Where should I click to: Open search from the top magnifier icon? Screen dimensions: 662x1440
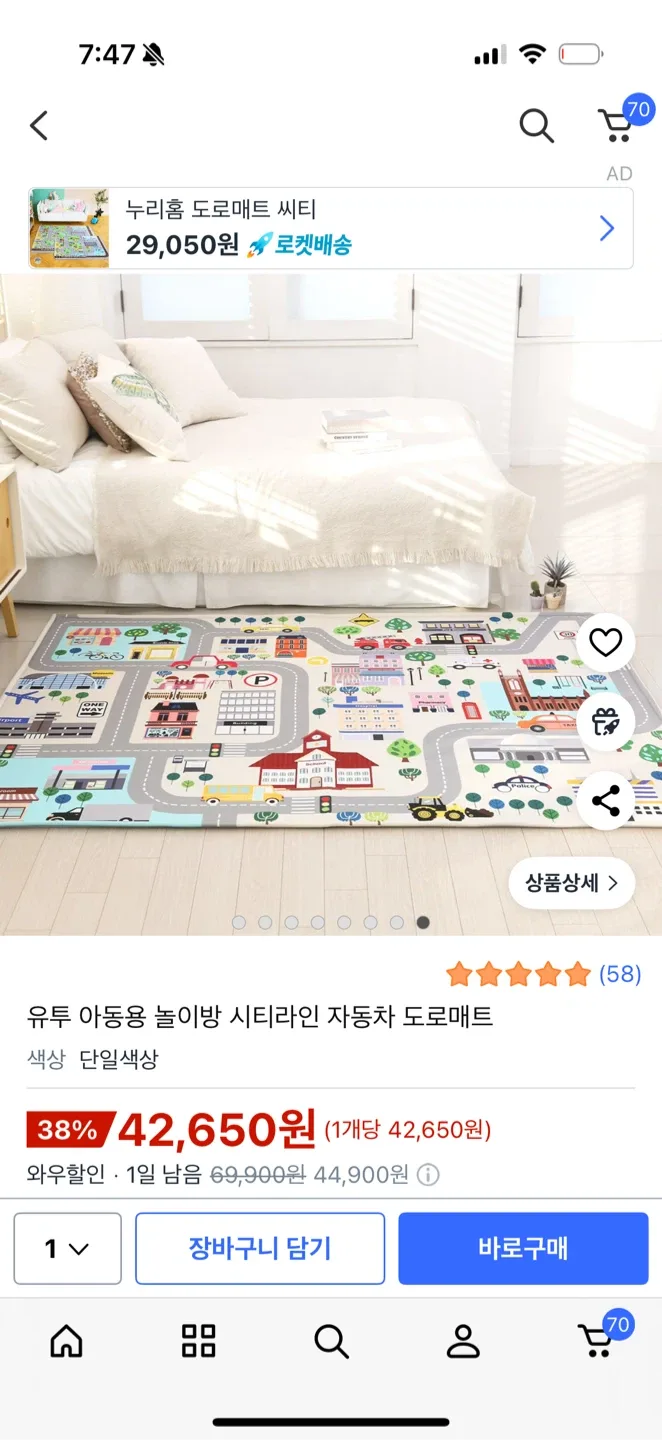pyautogui.click(x=537, y=126)
